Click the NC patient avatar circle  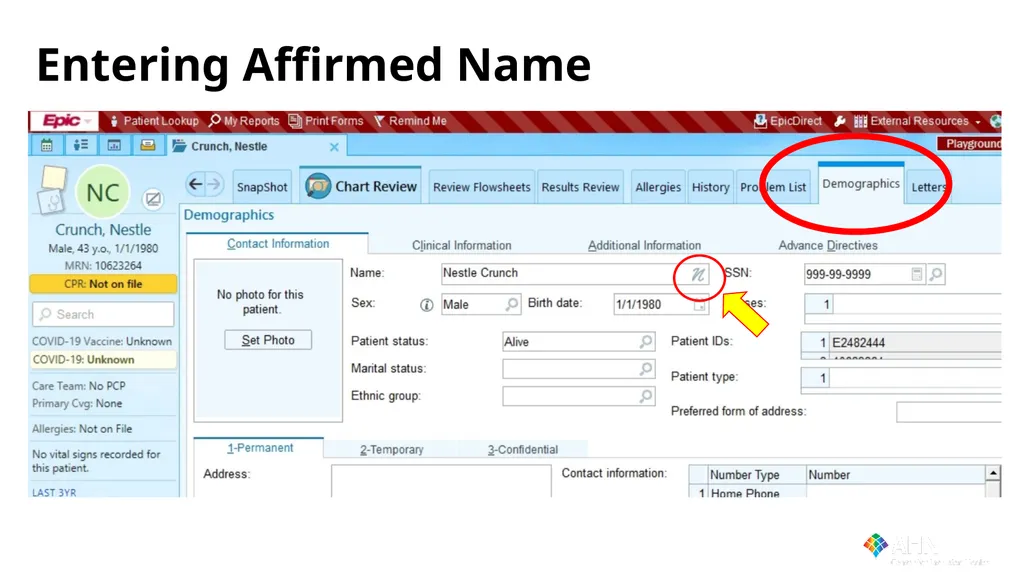click(103, 193)
